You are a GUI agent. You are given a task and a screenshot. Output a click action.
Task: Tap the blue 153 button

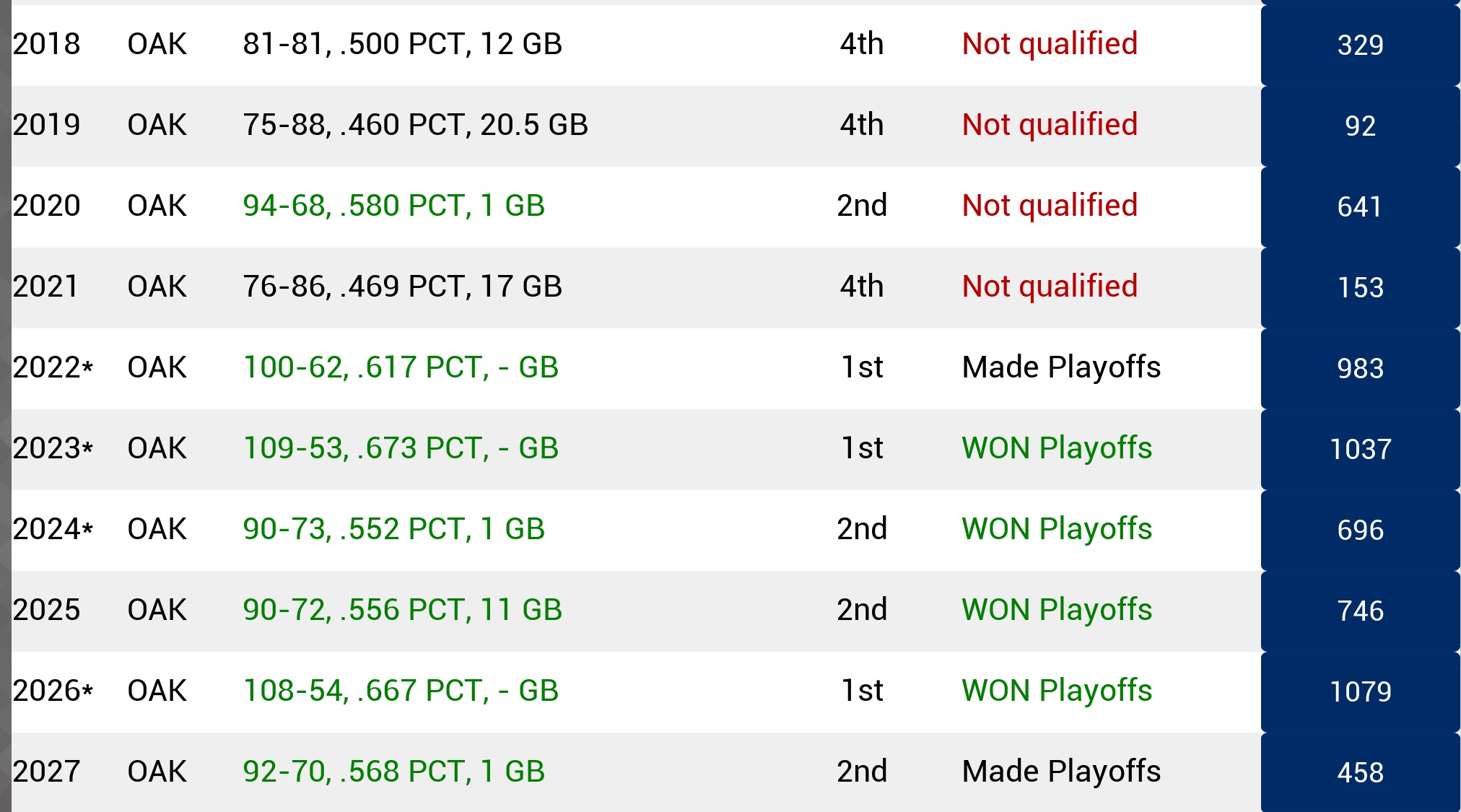click(1360, 287)
